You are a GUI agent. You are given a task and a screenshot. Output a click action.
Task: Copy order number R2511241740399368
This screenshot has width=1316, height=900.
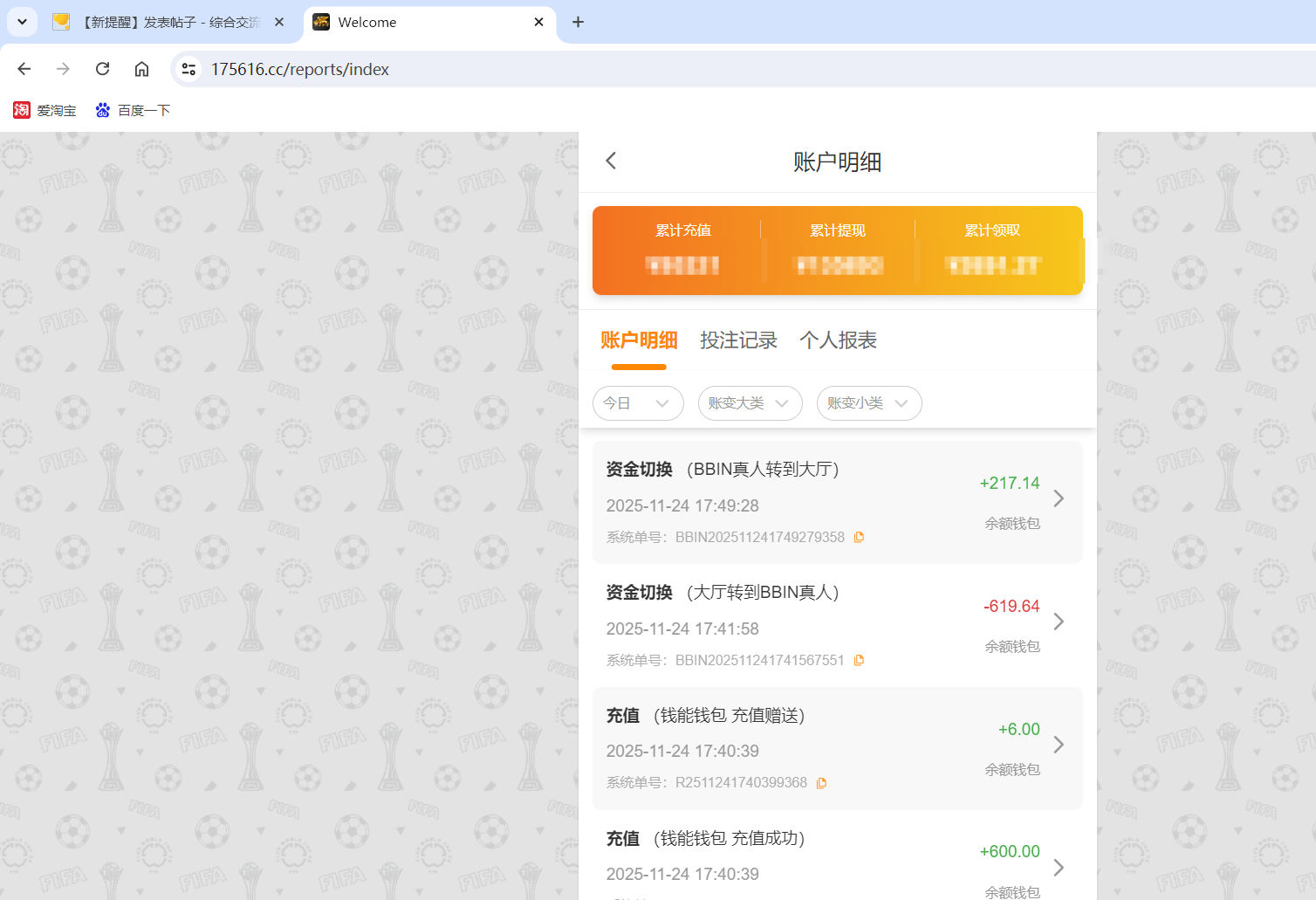tap(821, 782)
